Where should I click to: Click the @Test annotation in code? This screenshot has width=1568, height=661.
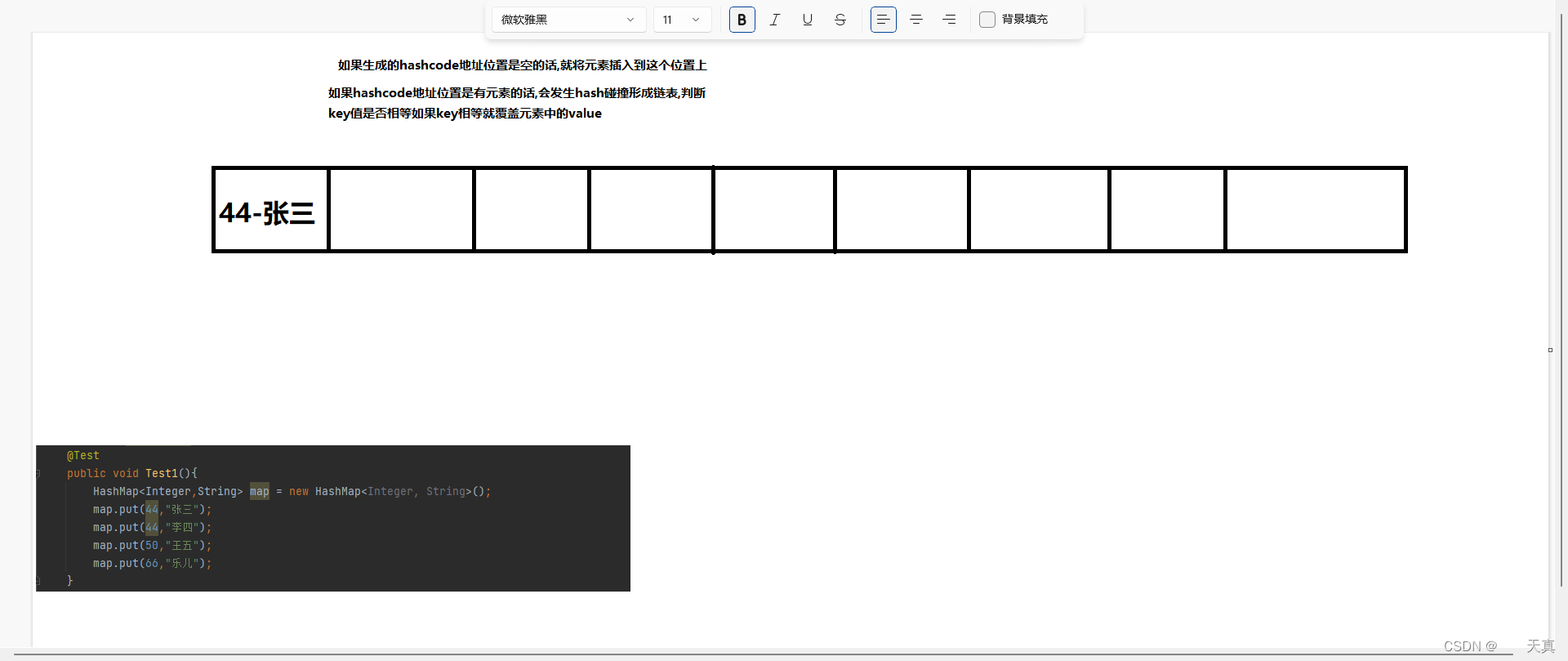[83, 456]
